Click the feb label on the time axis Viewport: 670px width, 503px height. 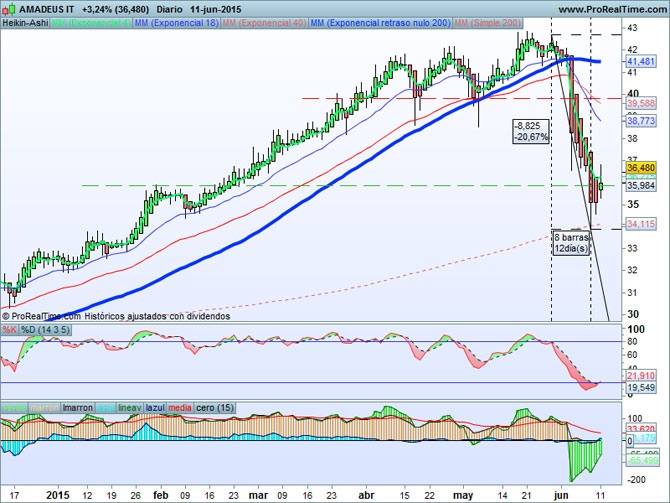[160, 495]
